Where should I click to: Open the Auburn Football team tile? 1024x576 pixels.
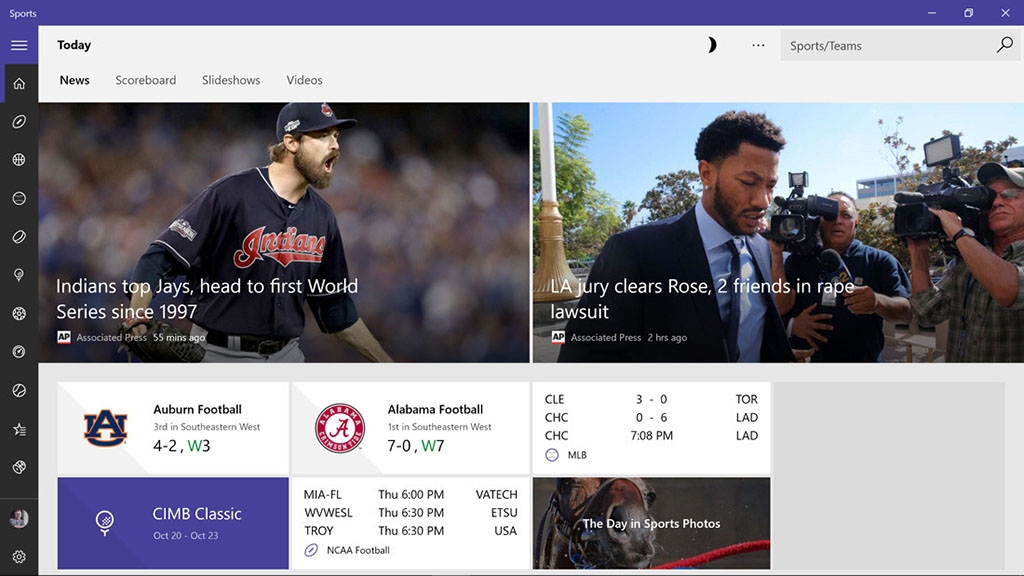(173, 428)
